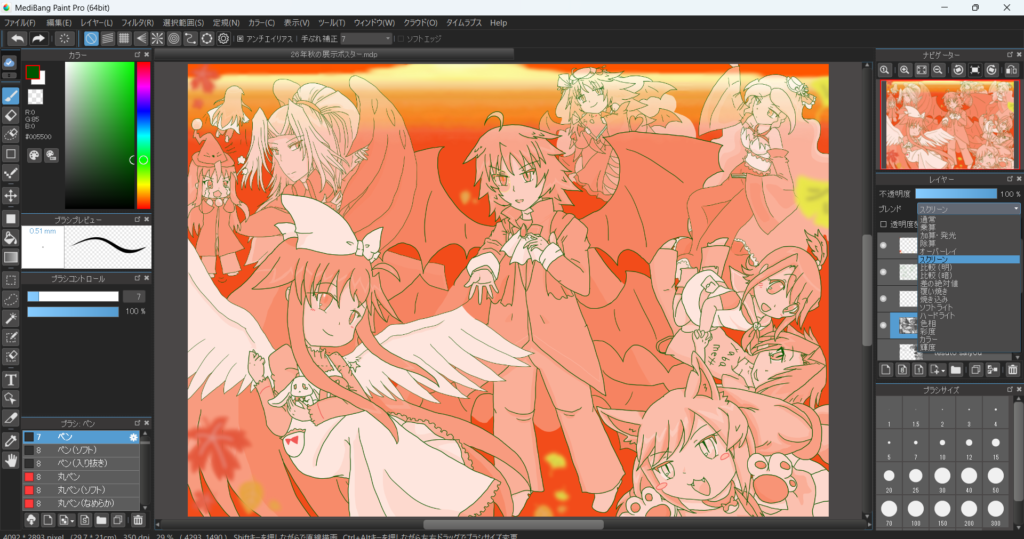Enable concentric circle snap
1024x539 pixels.
click(174, 39)
